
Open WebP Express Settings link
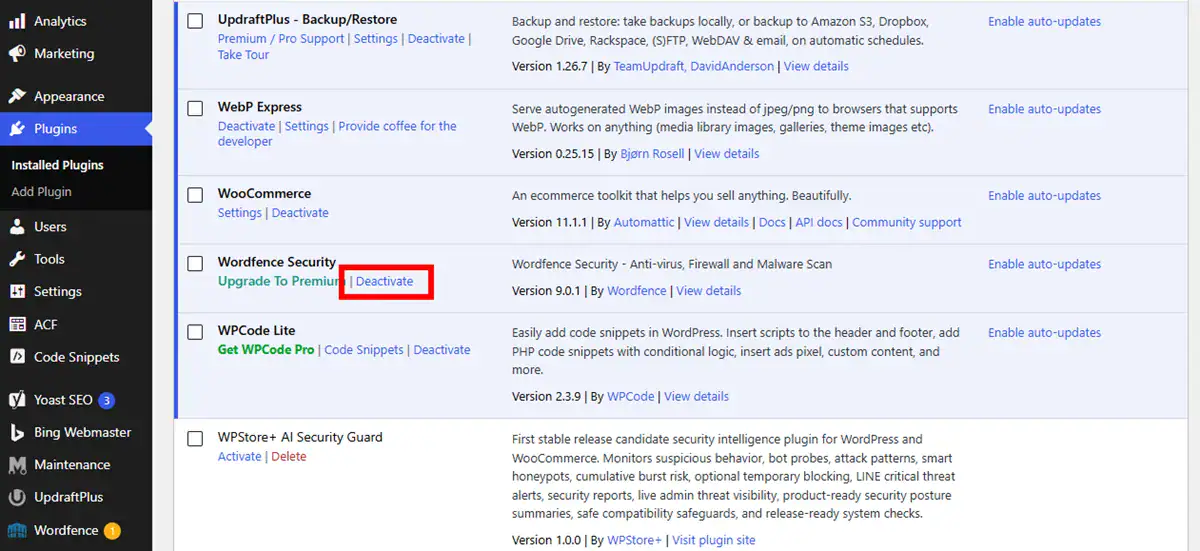pyautogui.click(x=307, y=126)
